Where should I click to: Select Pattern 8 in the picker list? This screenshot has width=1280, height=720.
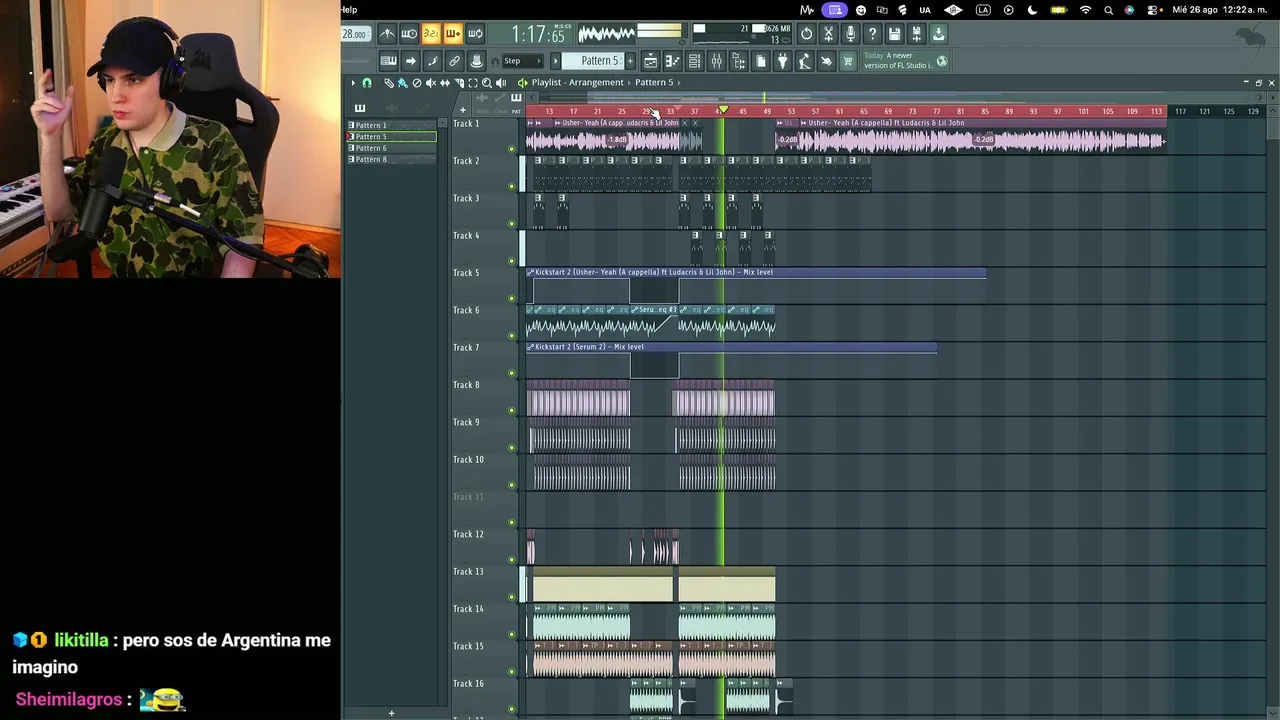(392, 160)
